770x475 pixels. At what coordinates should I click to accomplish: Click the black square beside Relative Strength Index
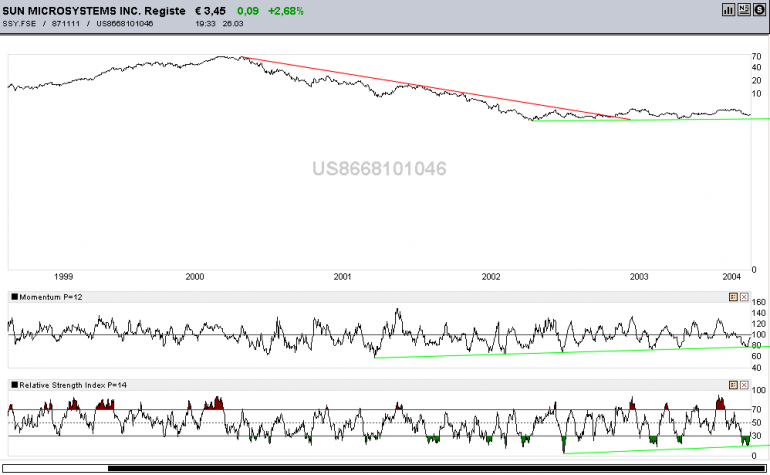(14, 385)
